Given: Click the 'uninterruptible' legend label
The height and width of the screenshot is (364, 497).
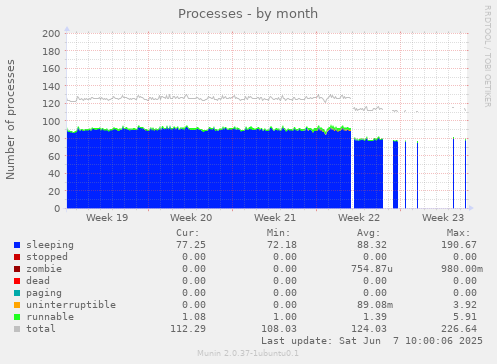Looking at the screenshot, I should [x=71, y=305].
